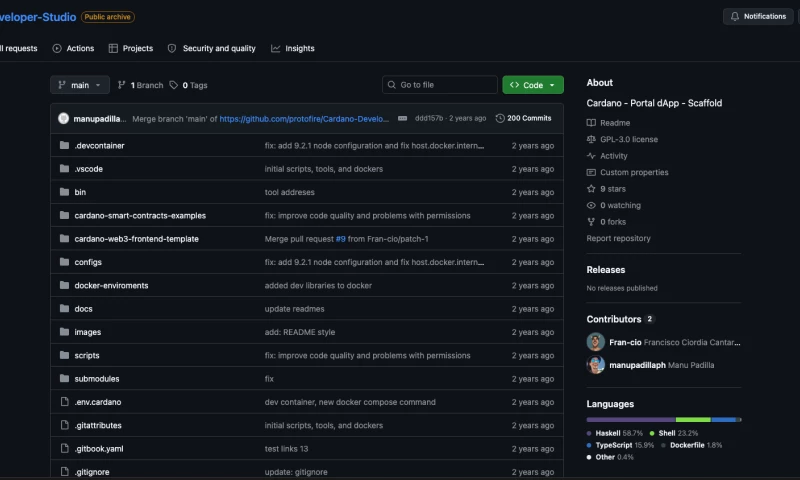The image size is (800, 480).
Task: Open the docker-enviroments folder
Action: click(x=111, y=286)
